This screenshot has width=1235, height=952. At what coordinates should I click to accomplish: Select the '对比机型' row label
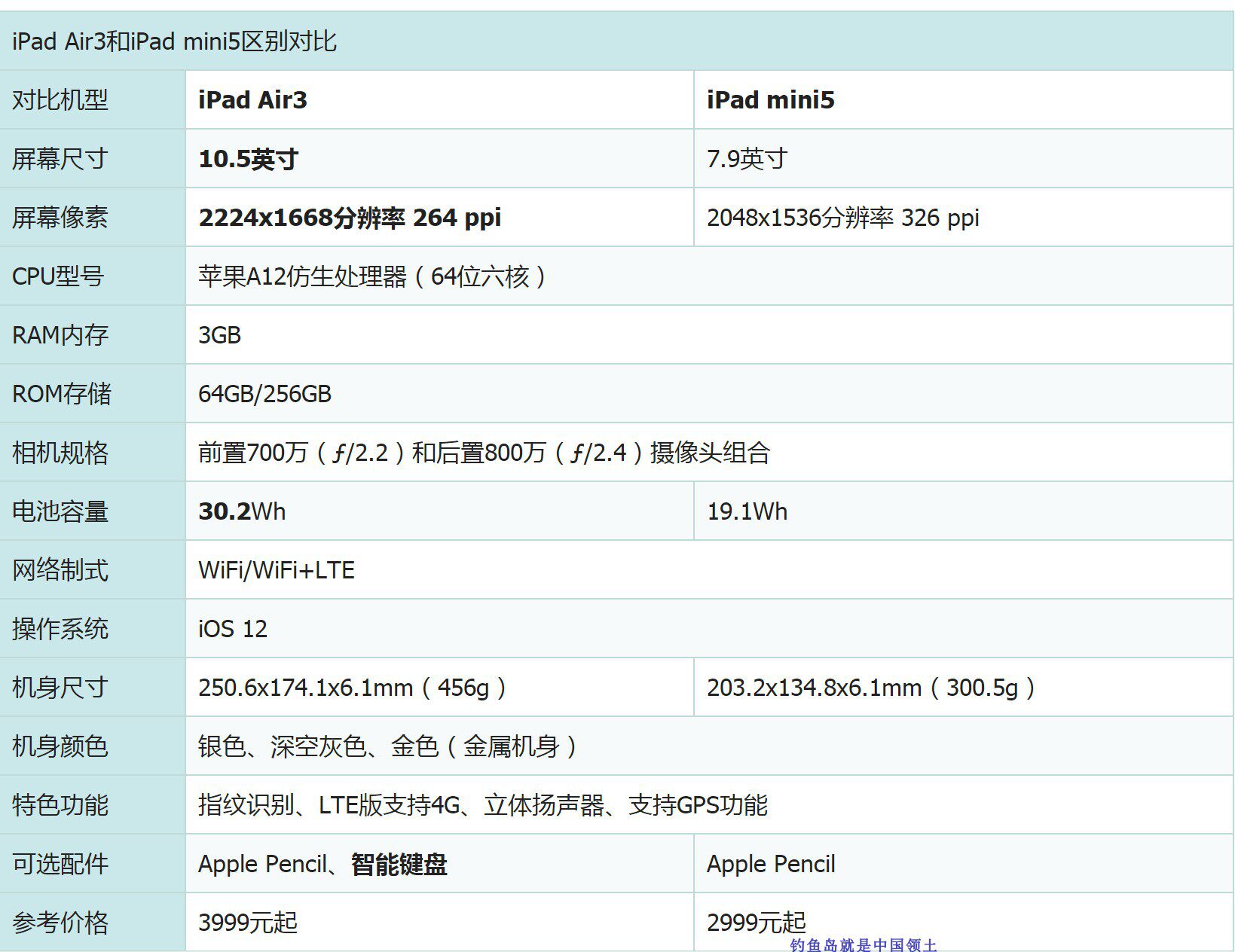(60, 99)
